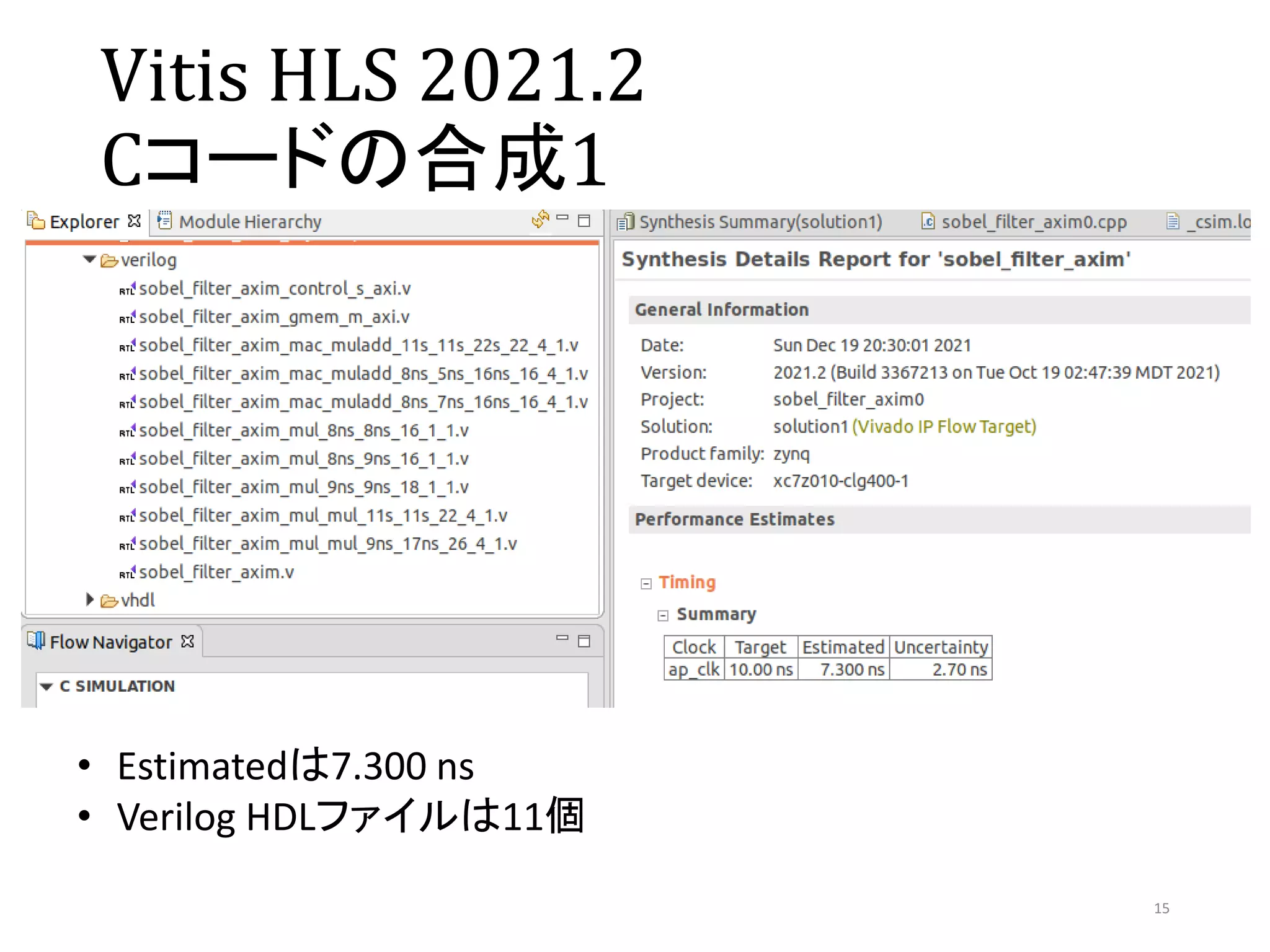The height and width of the screenshot is (952, 1270).
Task: Click the project name sobel_filter_axim0 value
Action: tap(848, 400)
